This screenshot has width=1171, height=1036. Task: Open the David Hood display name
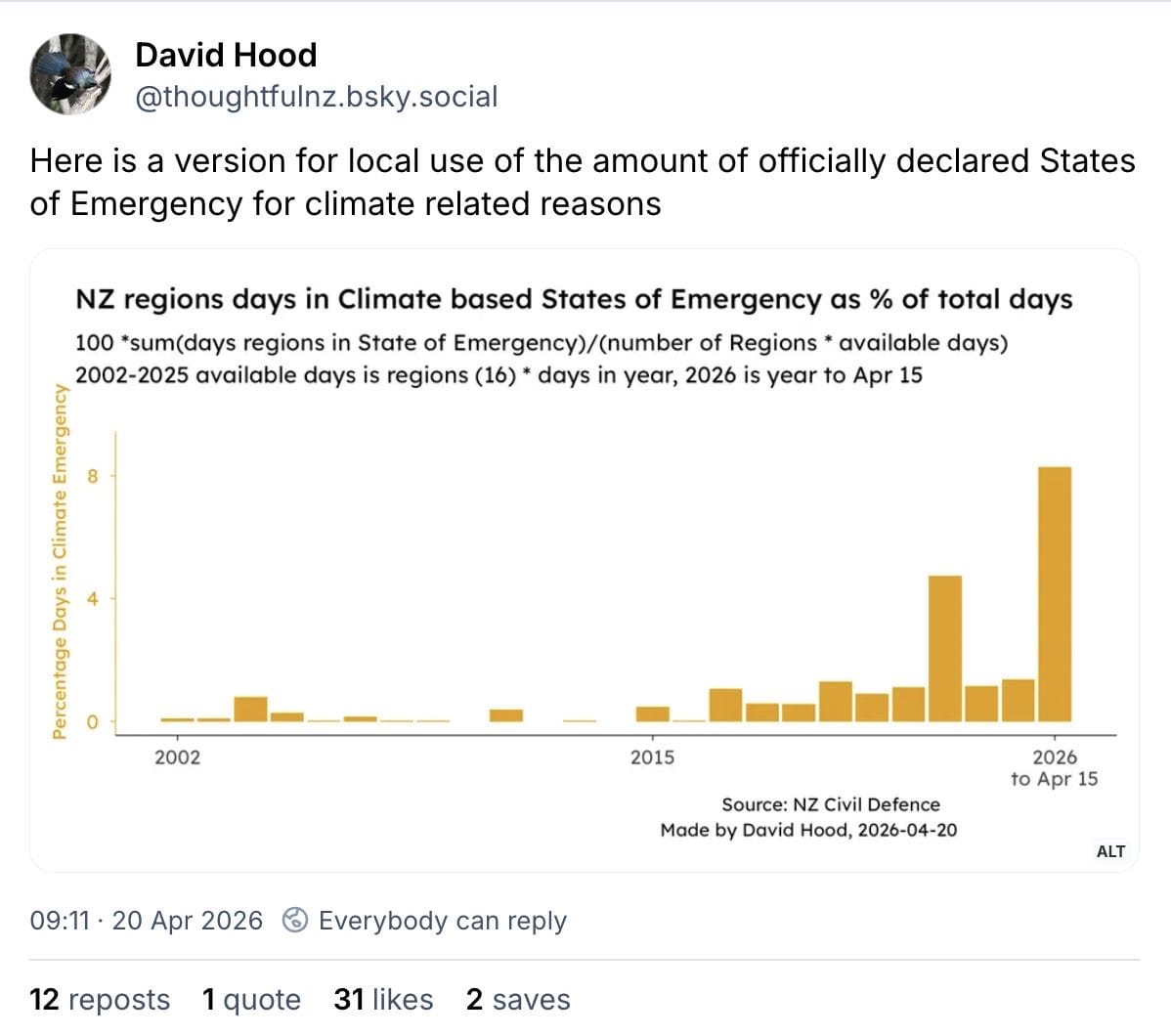226,55
